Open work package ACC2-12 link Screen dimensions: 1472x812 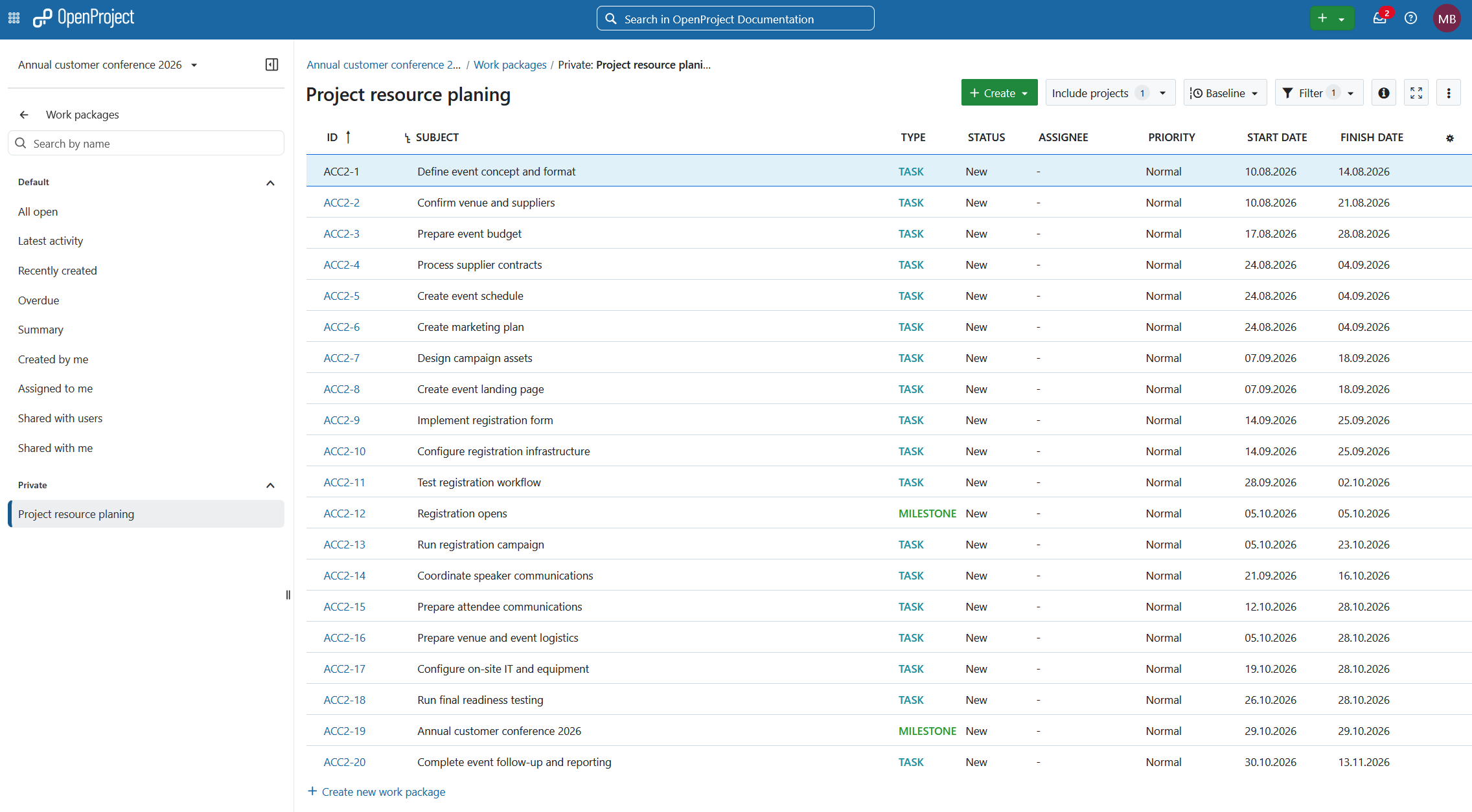[x=345, y=513]
